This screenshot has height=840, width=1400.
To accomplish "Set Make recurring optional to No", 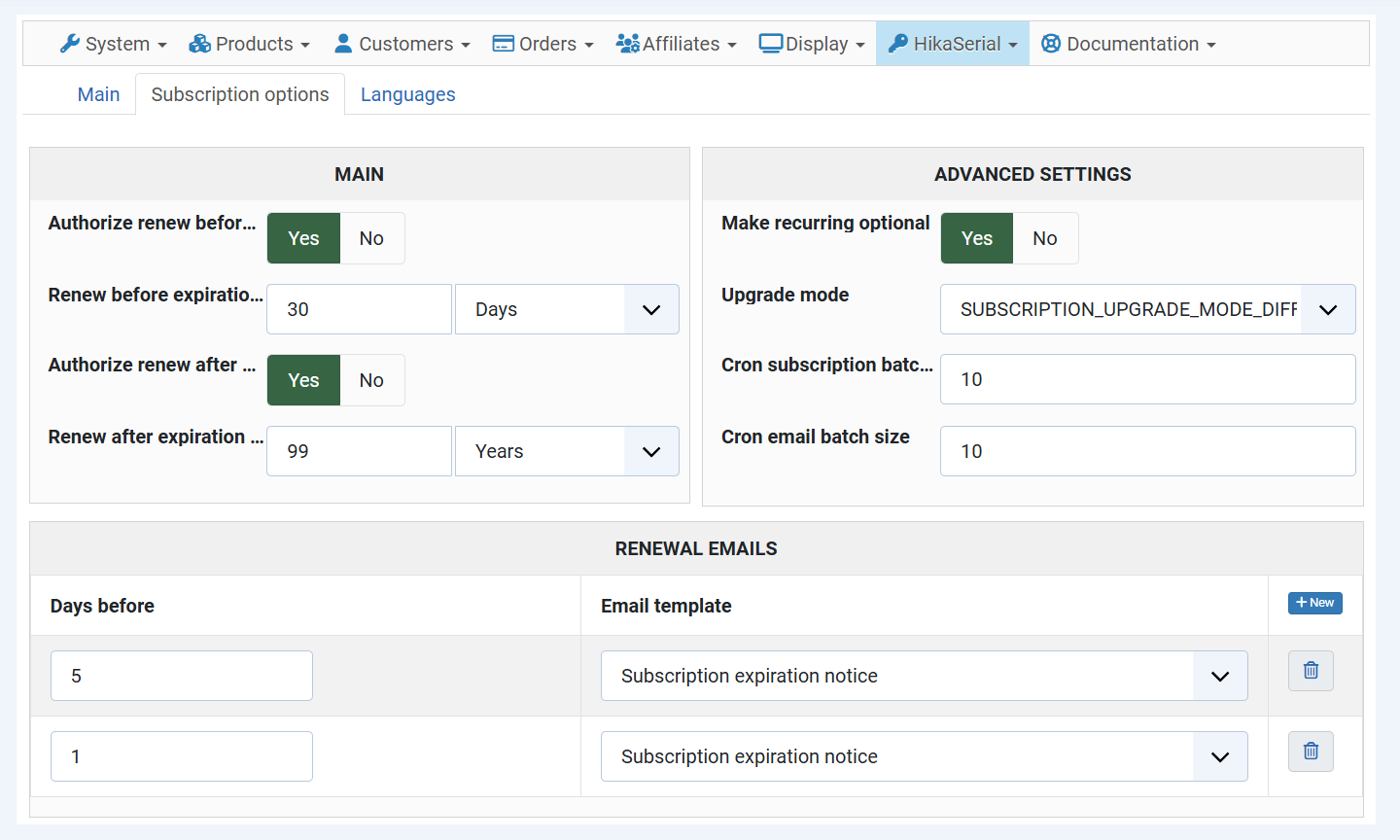I will [1045, 238].
